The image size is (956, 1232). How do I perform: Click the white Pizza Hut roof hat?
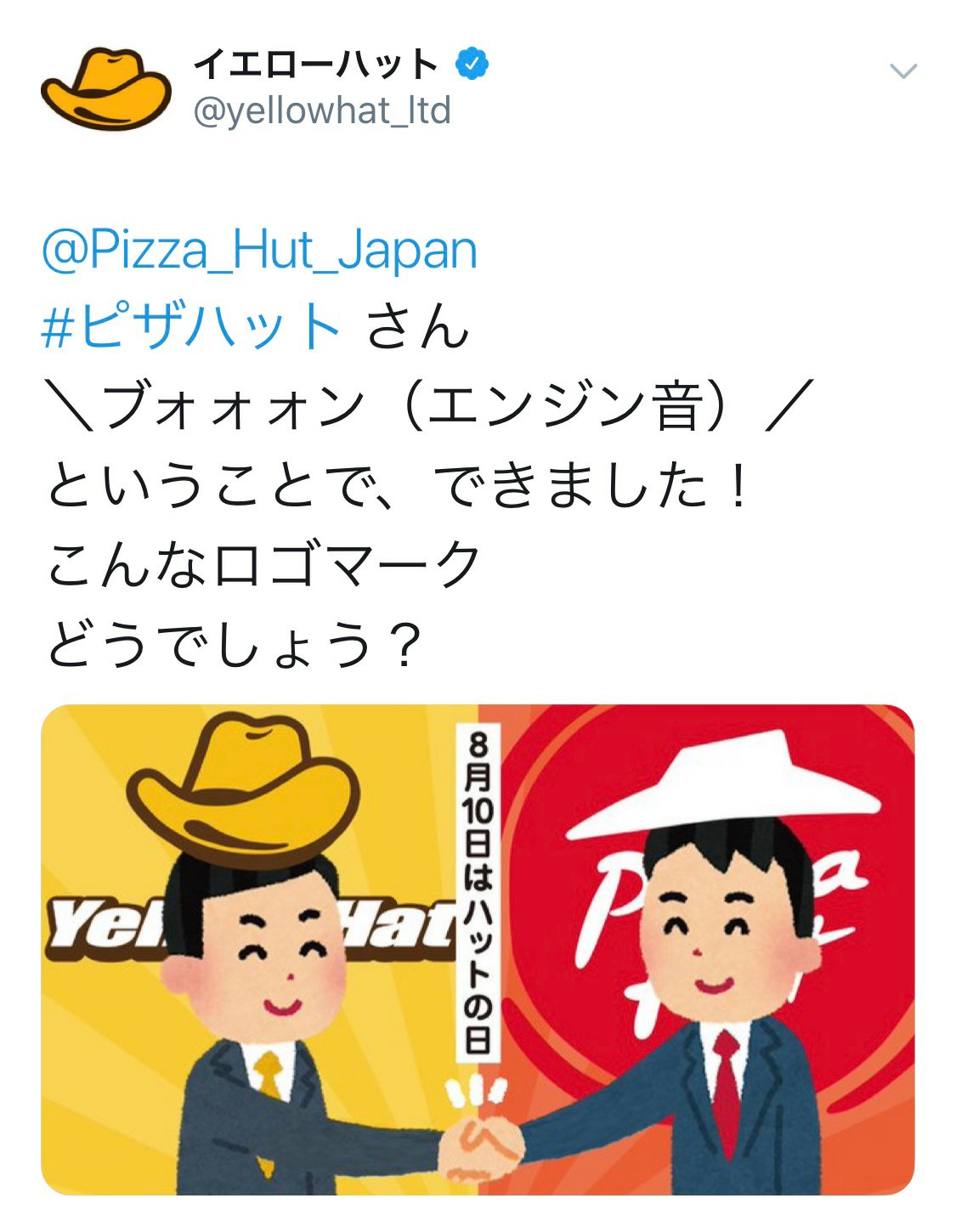click(x=724, y=782)
